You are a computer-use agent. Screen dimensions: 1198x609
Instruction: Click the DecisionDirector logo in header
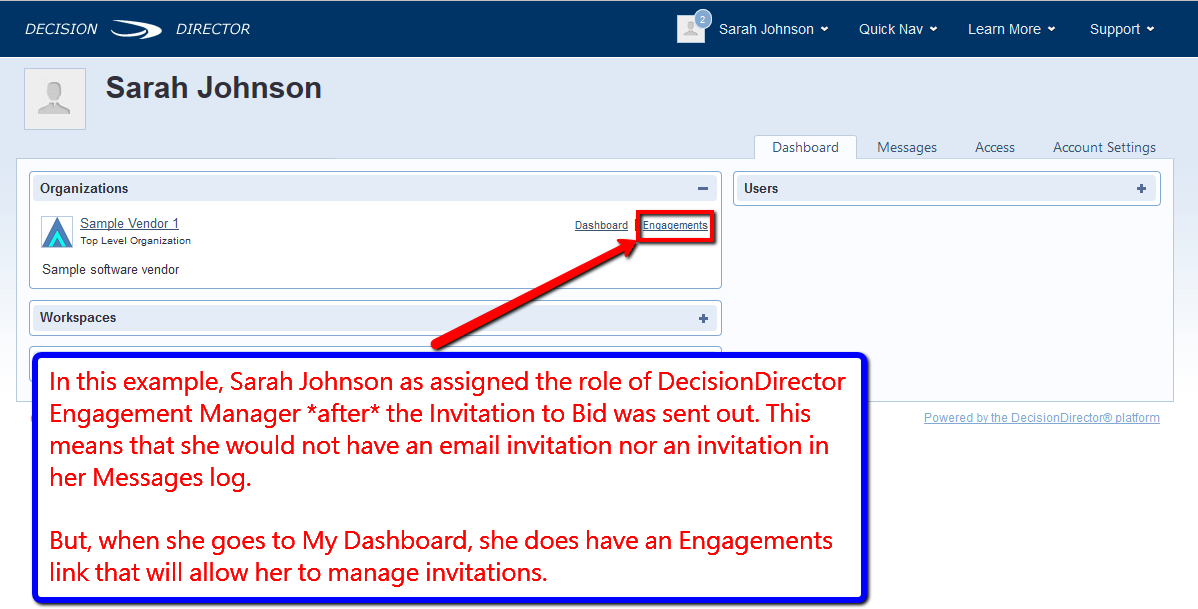138,29
